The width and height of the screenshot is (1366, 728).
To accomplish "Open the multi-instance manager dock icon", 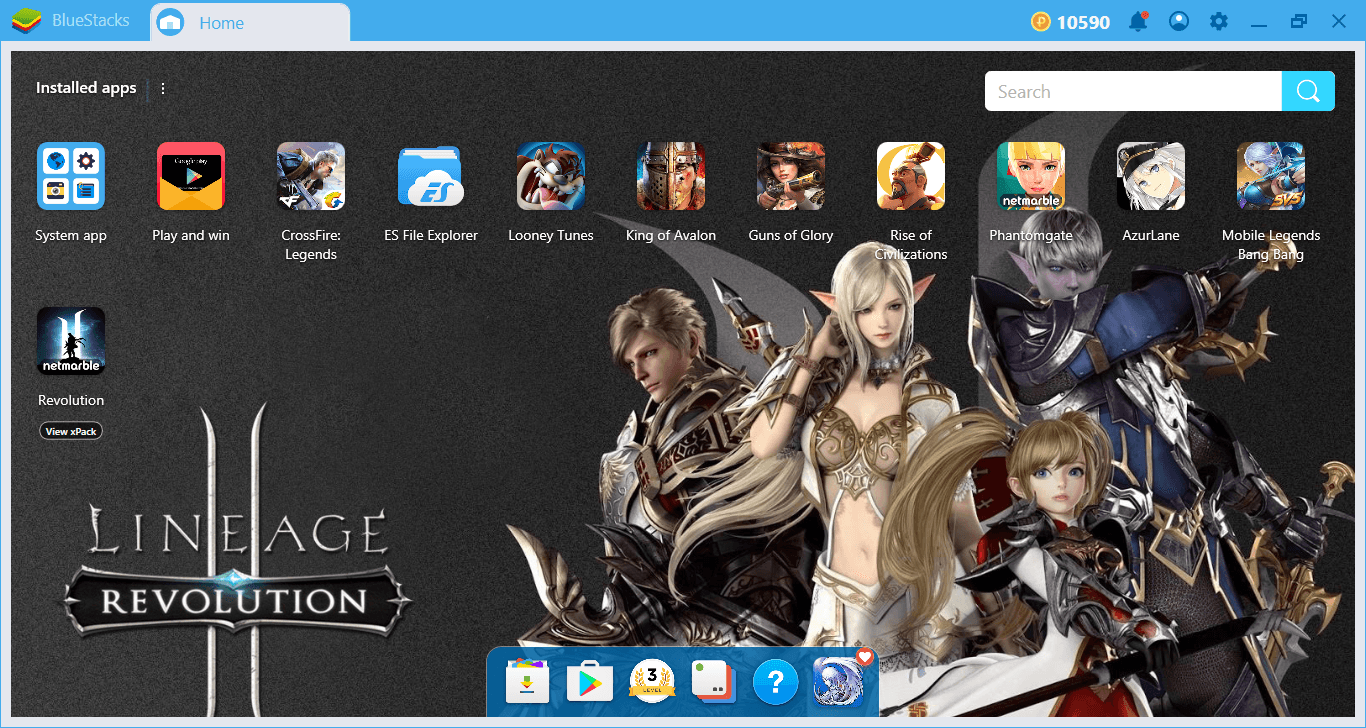I will coord(713,682).
